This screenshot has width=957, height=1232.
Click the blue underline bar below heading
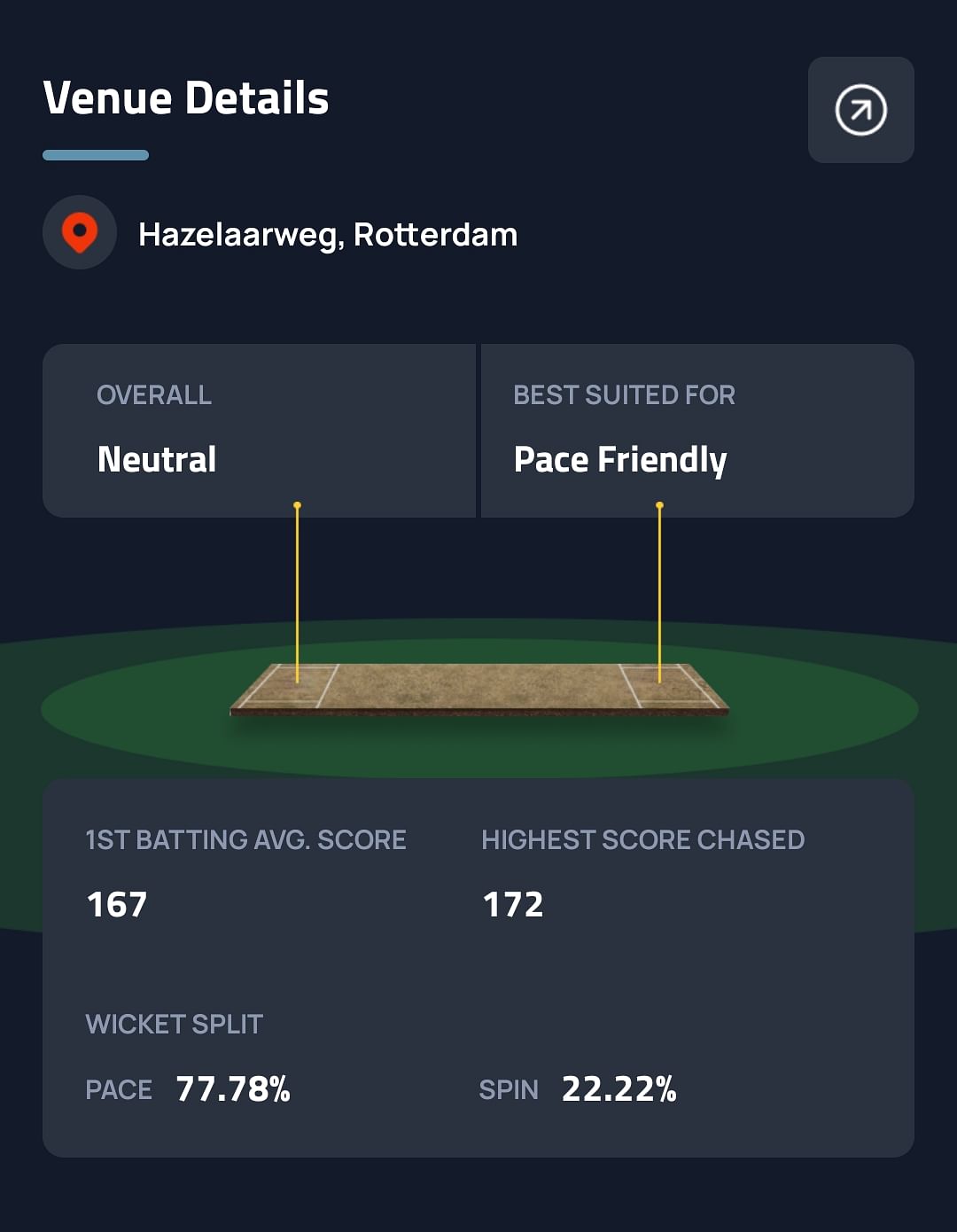pos(96,155)
